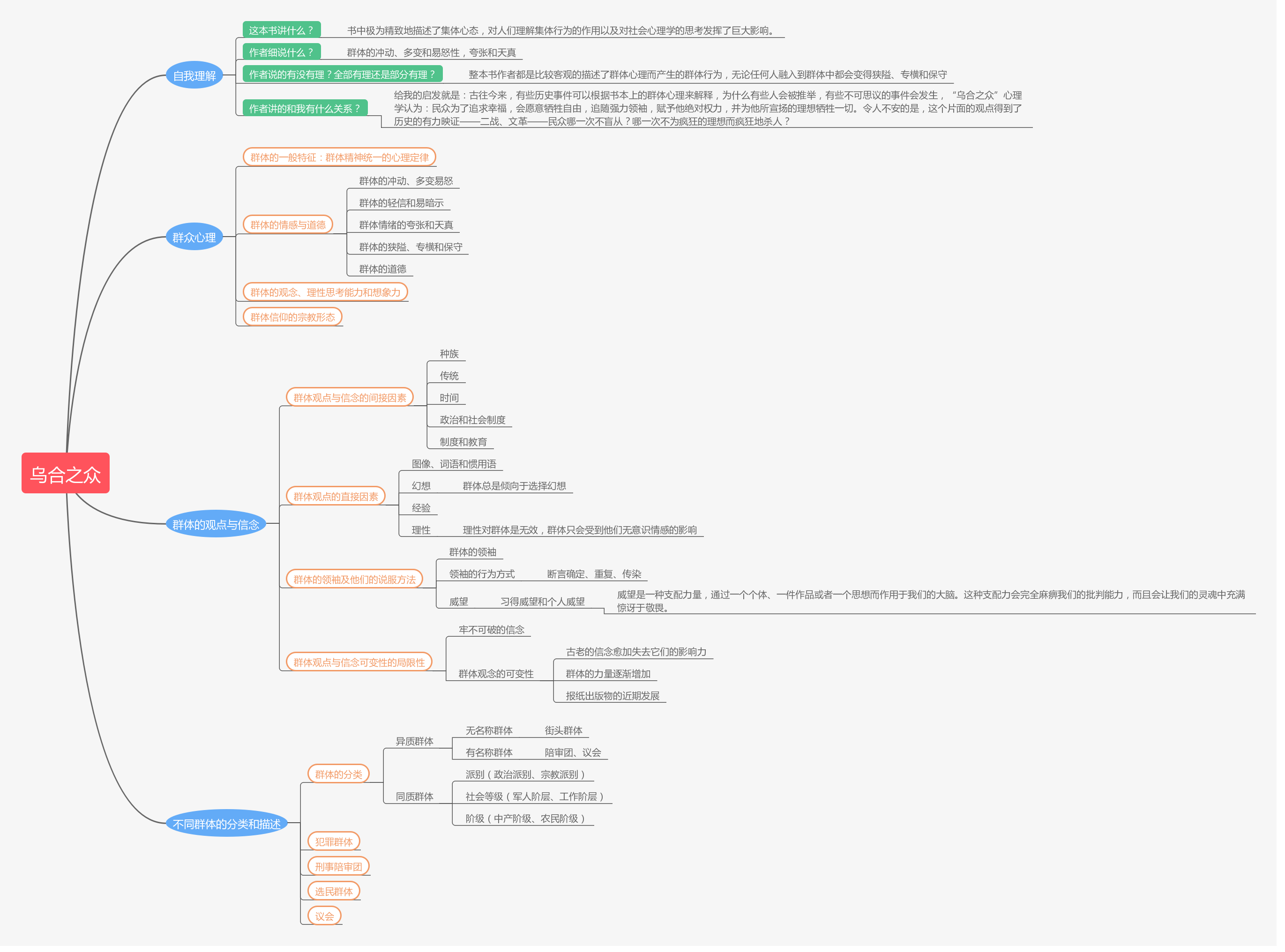Click the central 乌合之众 root node
The image size is (1285, 952).
pyautogui.click(x=65, y=474)
